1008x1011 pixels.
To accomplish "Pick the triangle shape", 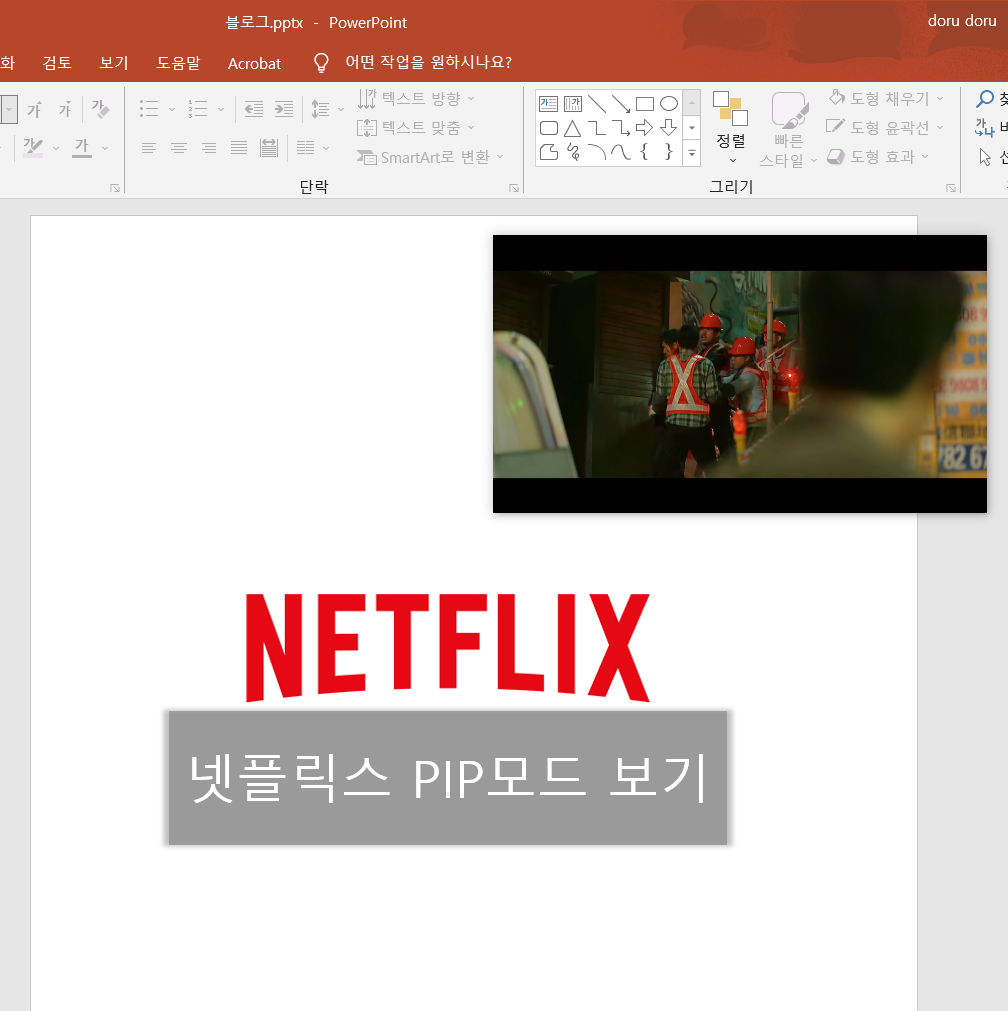I will 573,128.
